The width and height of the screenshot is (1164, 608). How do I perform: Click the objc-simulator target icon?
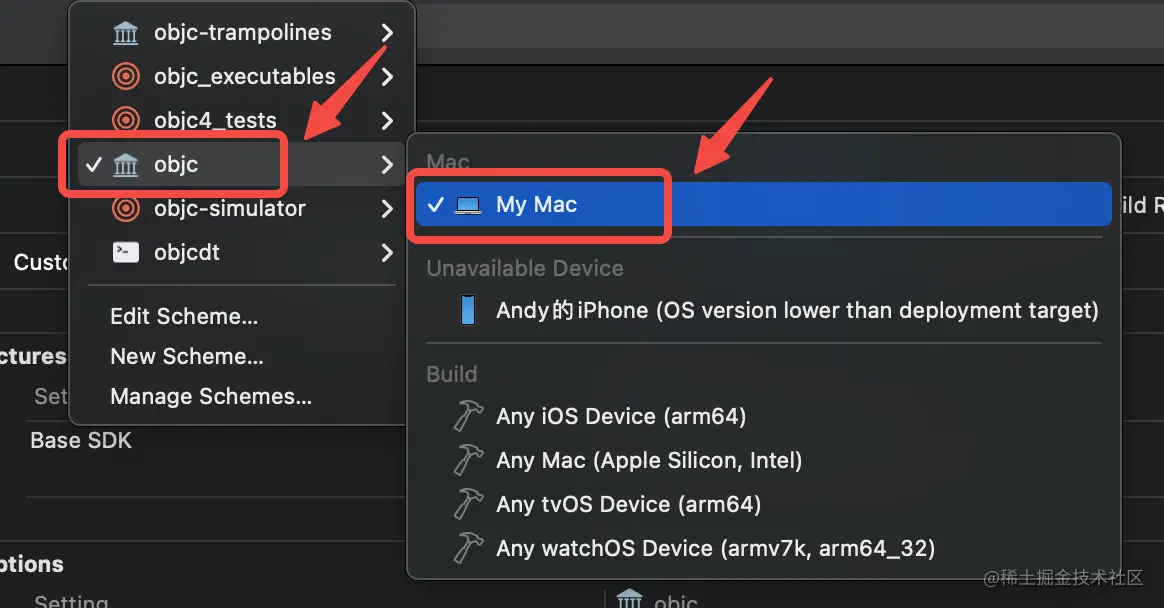point(126,209)
